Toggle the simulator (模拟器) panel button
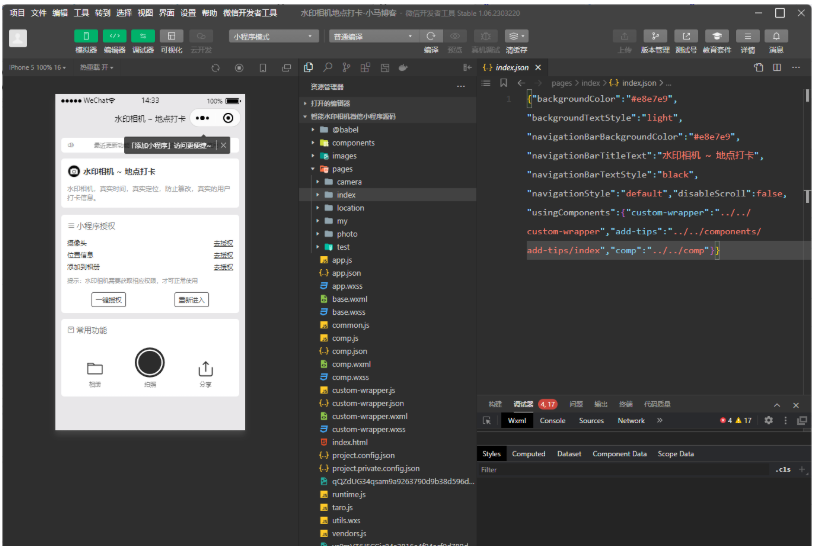Image resolution: width=814 pixels, height=546 pixels. point(87,36)
